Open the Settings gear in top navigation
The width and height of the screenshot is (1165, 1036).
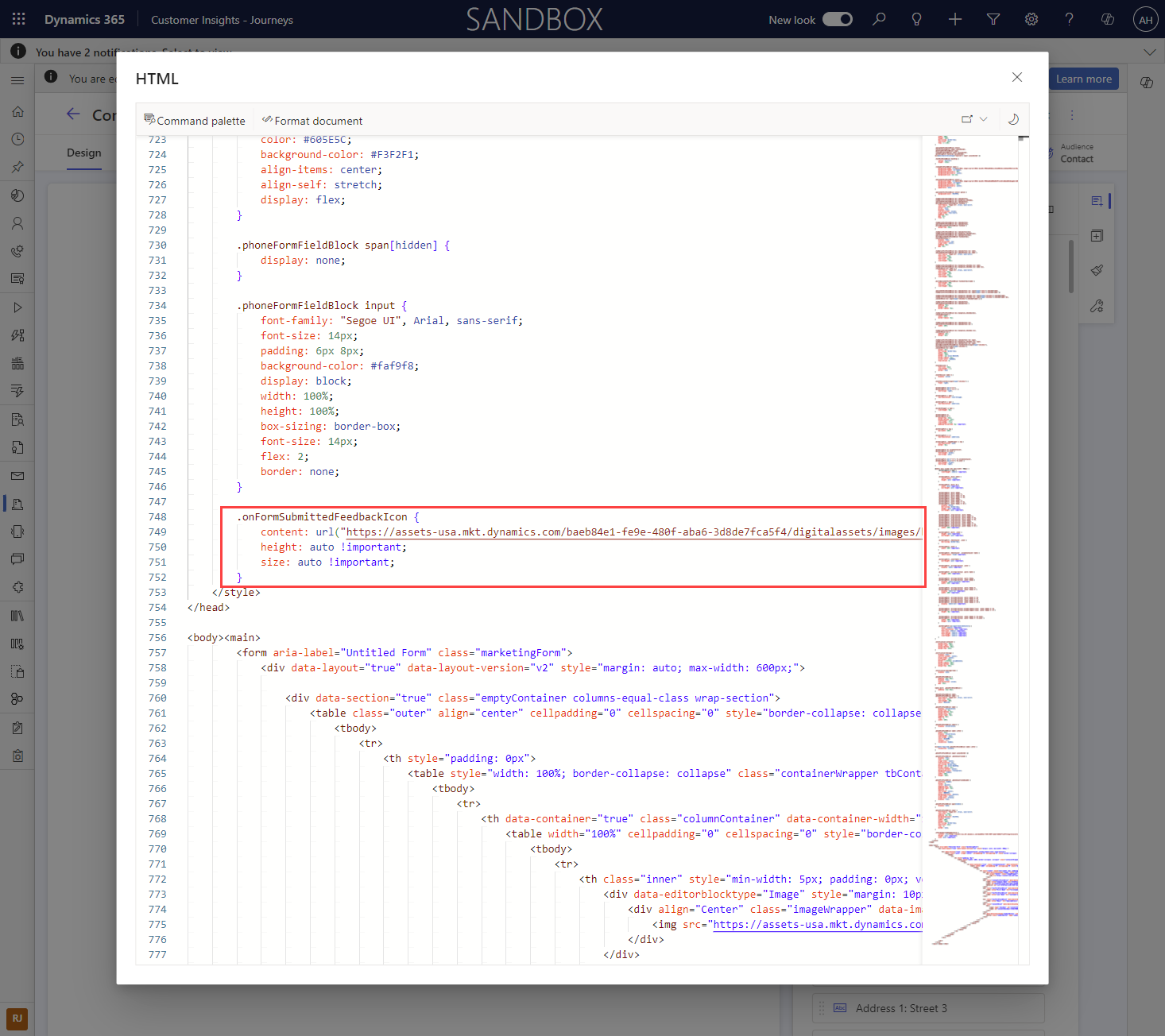click(x=1031, y=18)
